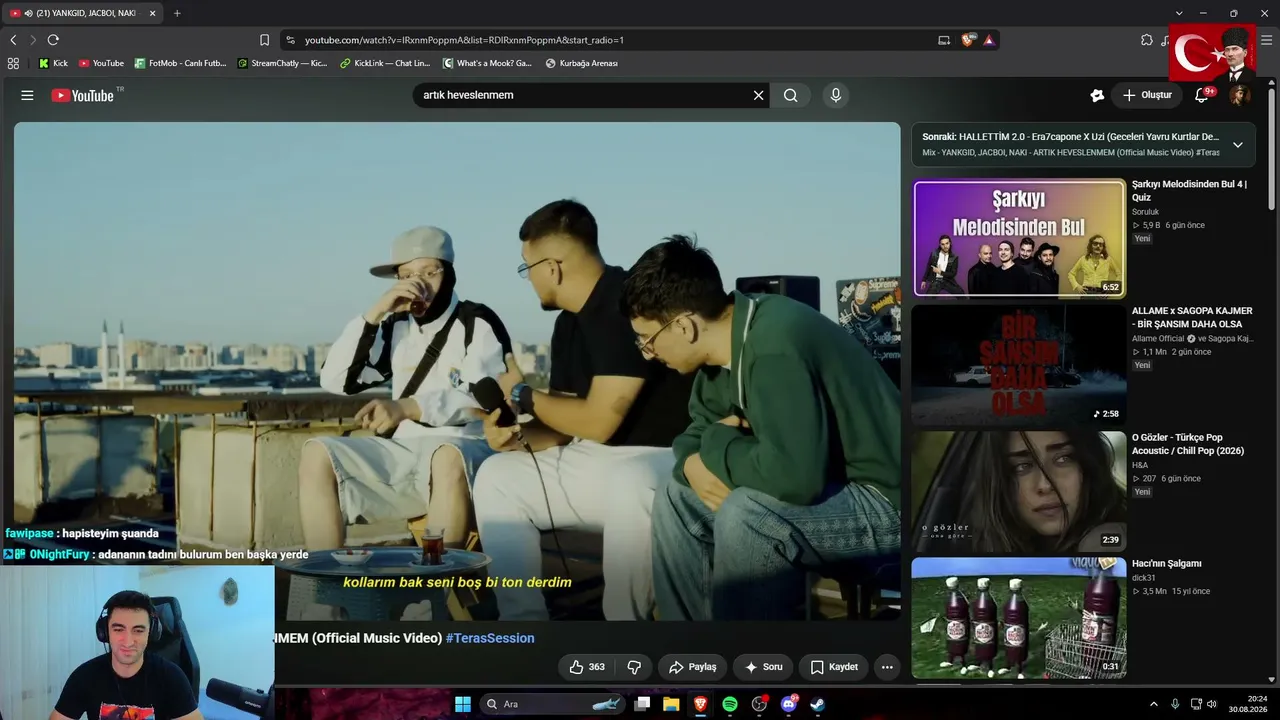Viewport: 1280px width, 720px height.
Task: Open a new browser tab
Action: pyautogui.click(x=177, y=13)
